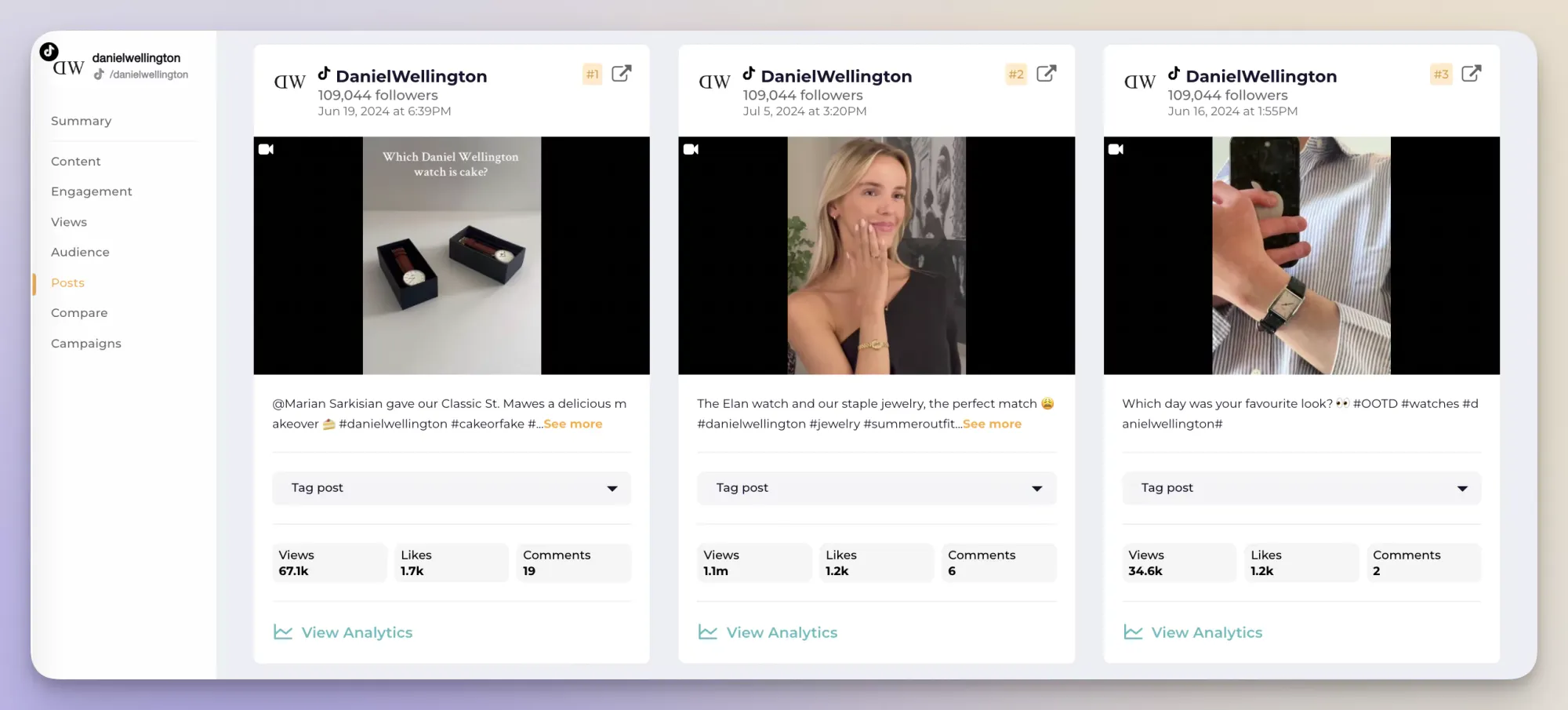Viewport: 1568px width, 710px height.
Task: Navigate to Campaigns
Action: (x=86, y=344)
